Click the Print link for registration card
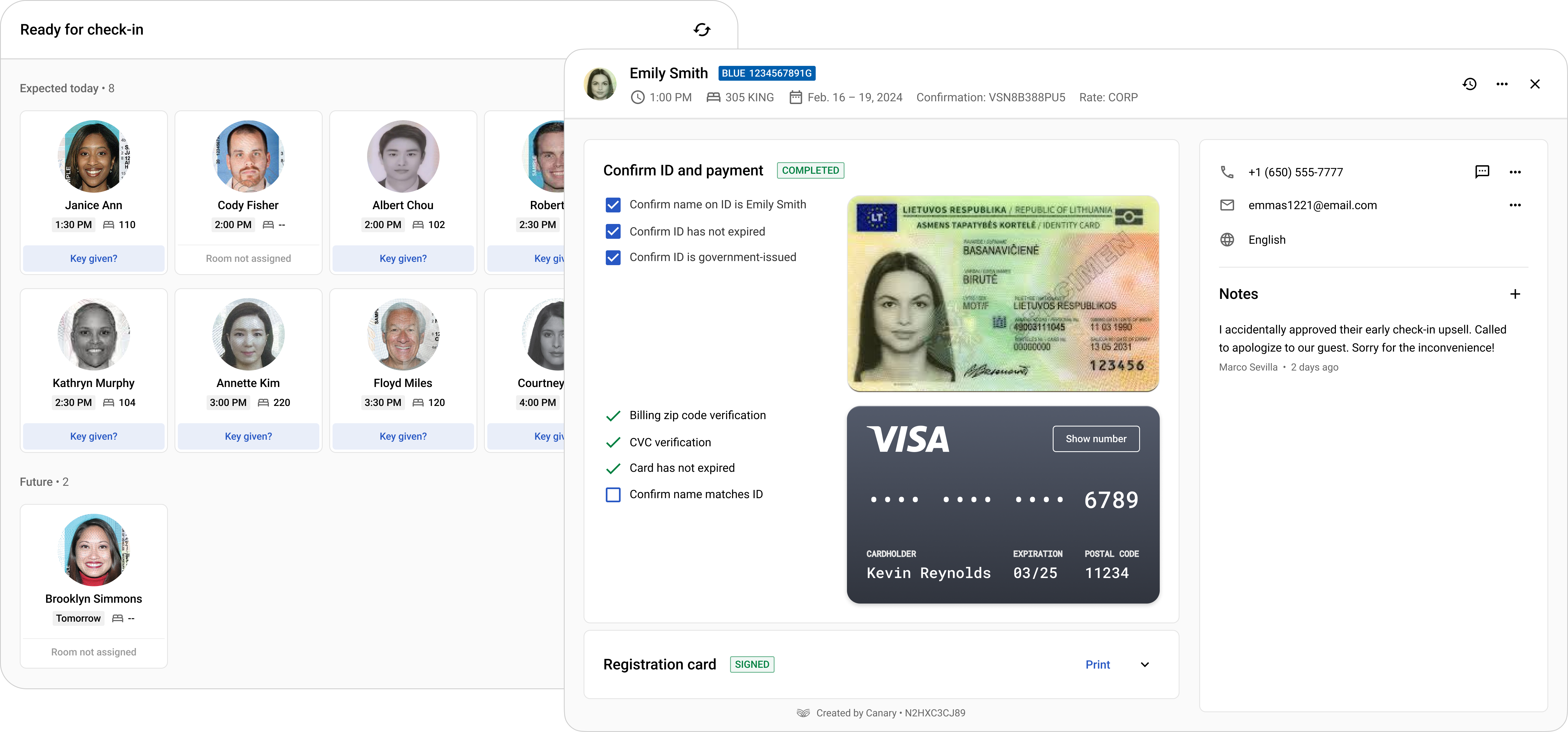This screenshot has height=732, width=1568. 1097,664
